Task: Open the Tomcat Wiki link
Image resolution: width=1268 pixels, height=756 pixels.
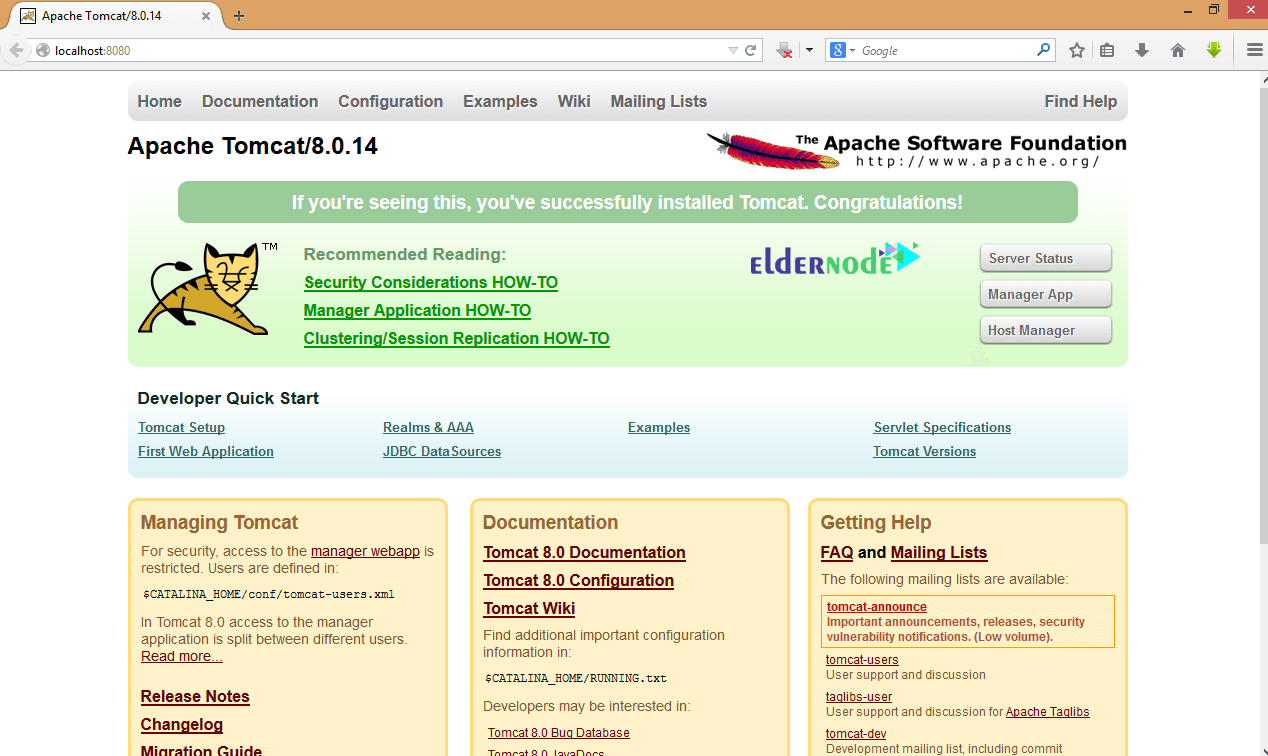Action: [x=529, y=609]
